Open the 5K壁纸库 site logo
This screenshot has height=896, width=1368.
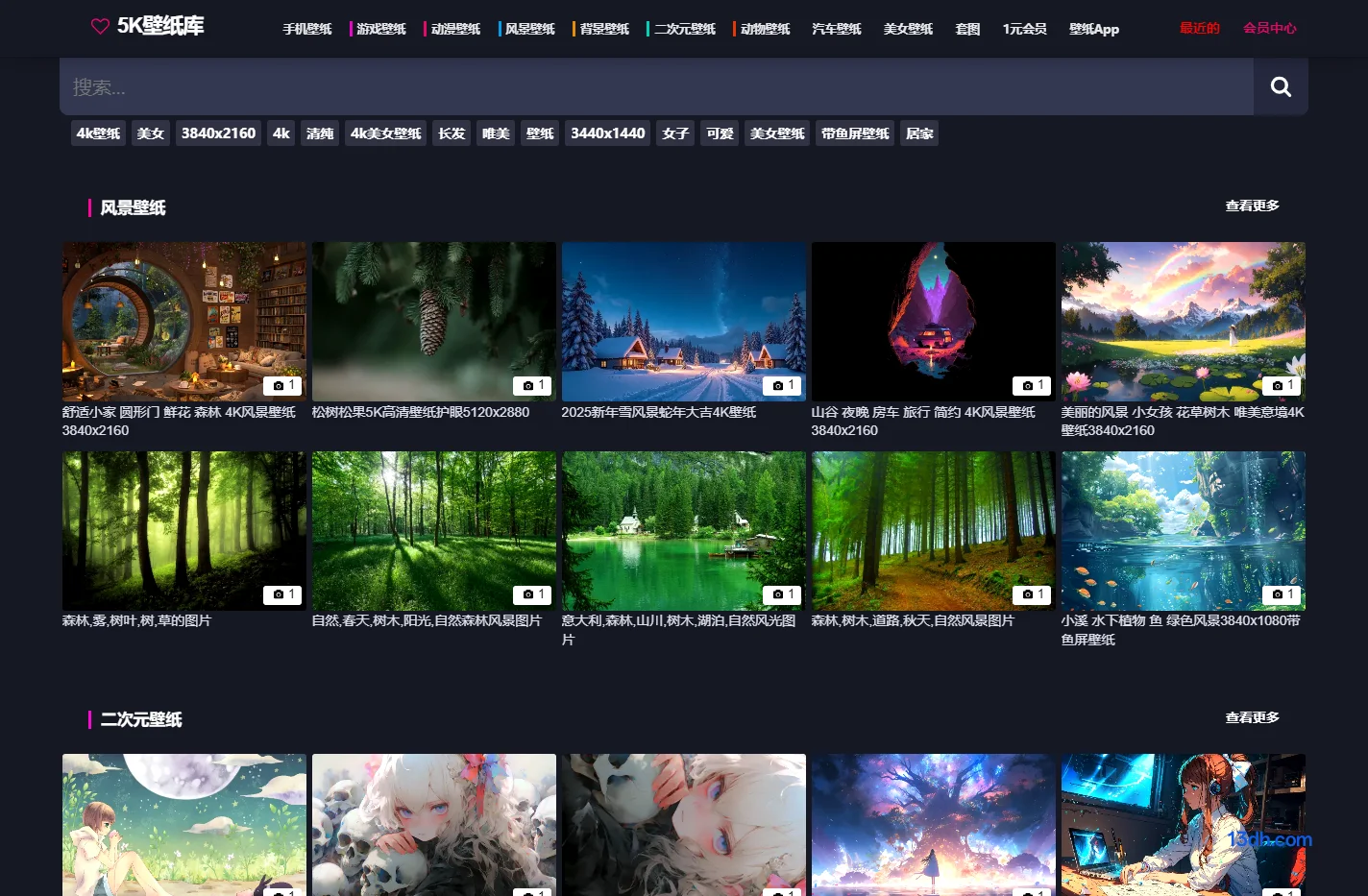click(x=148, y=26)
